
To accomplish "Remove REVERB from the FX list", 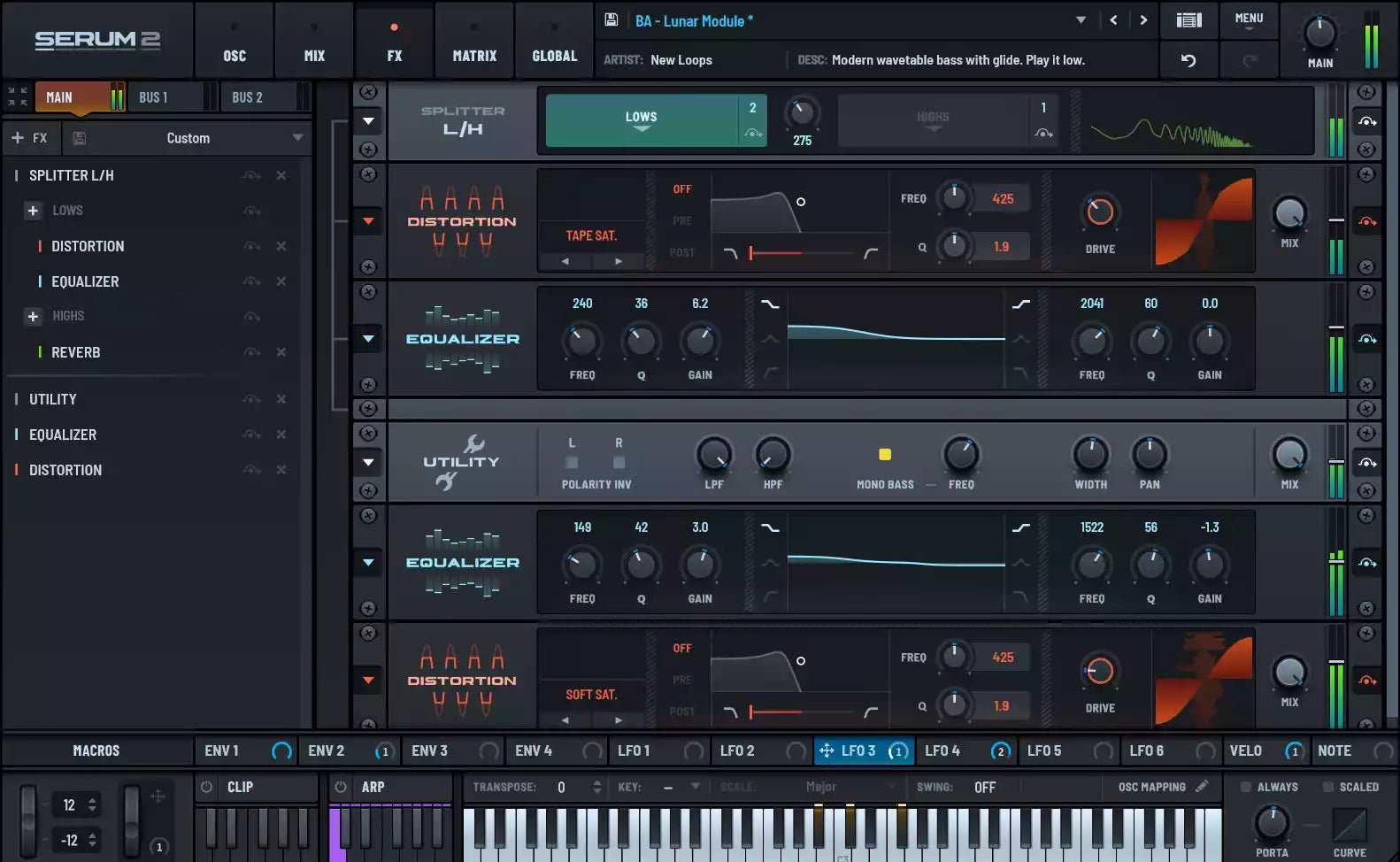I will tap(281, 352).
